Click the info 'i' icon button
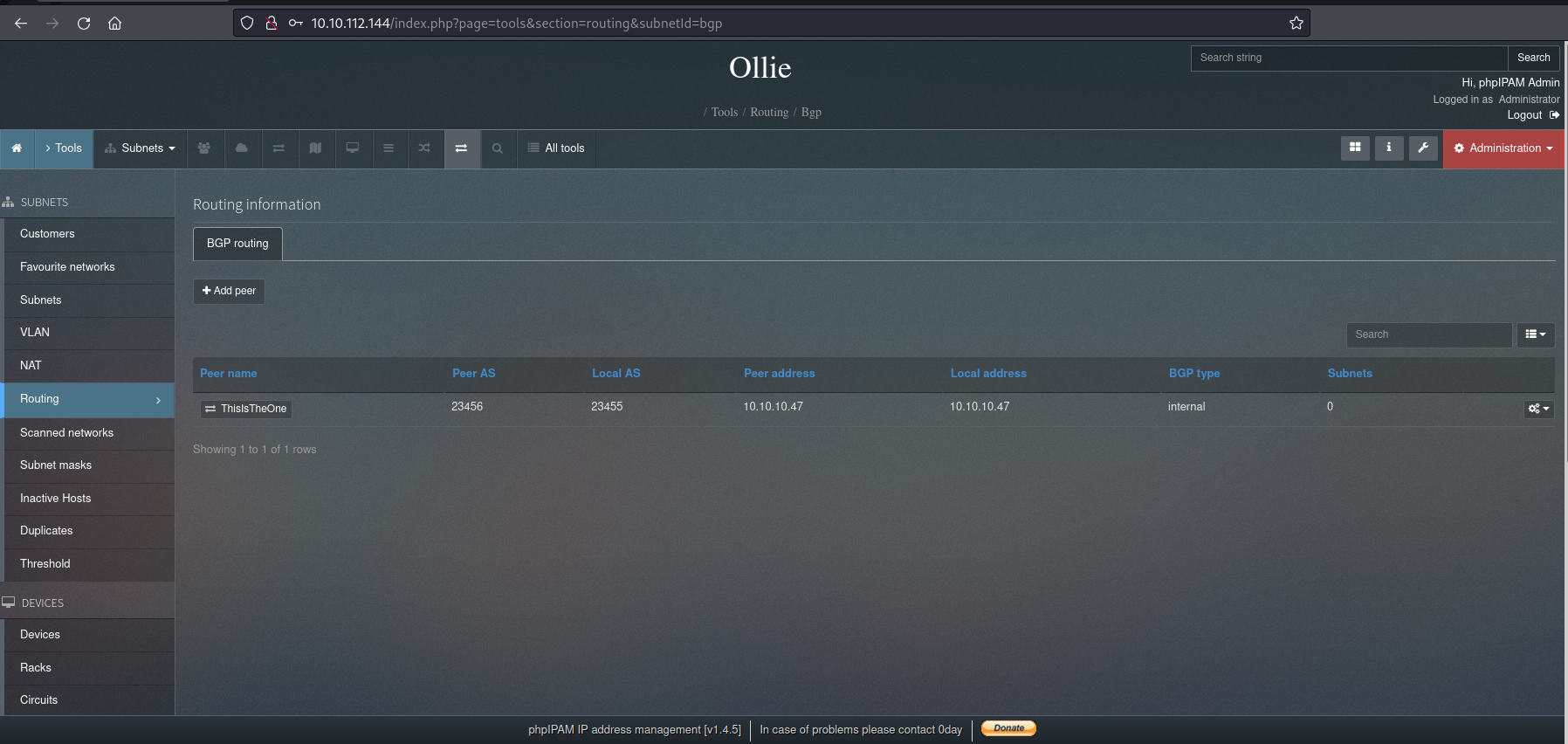1568x744 pixels. (1389, 148)
